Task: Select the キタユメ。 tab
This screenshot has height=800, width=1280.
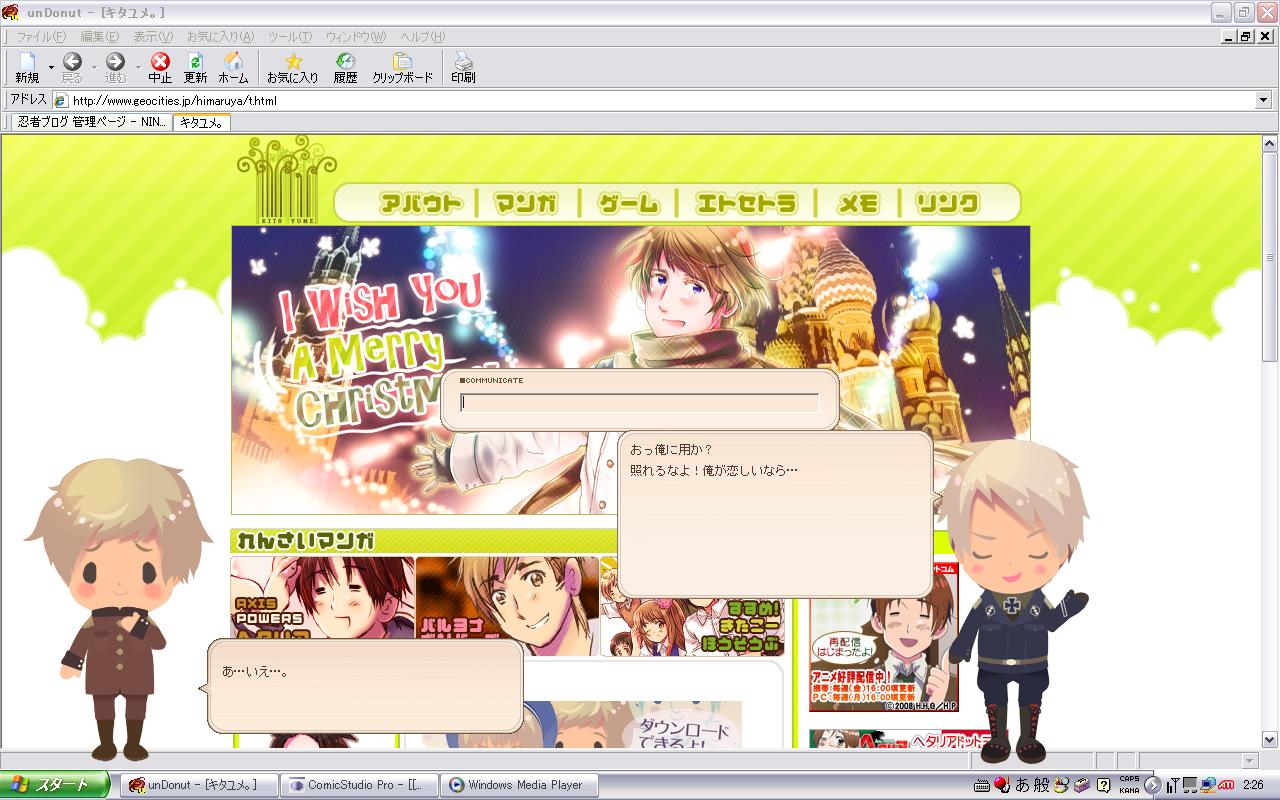Action: [x=201, y=122]
